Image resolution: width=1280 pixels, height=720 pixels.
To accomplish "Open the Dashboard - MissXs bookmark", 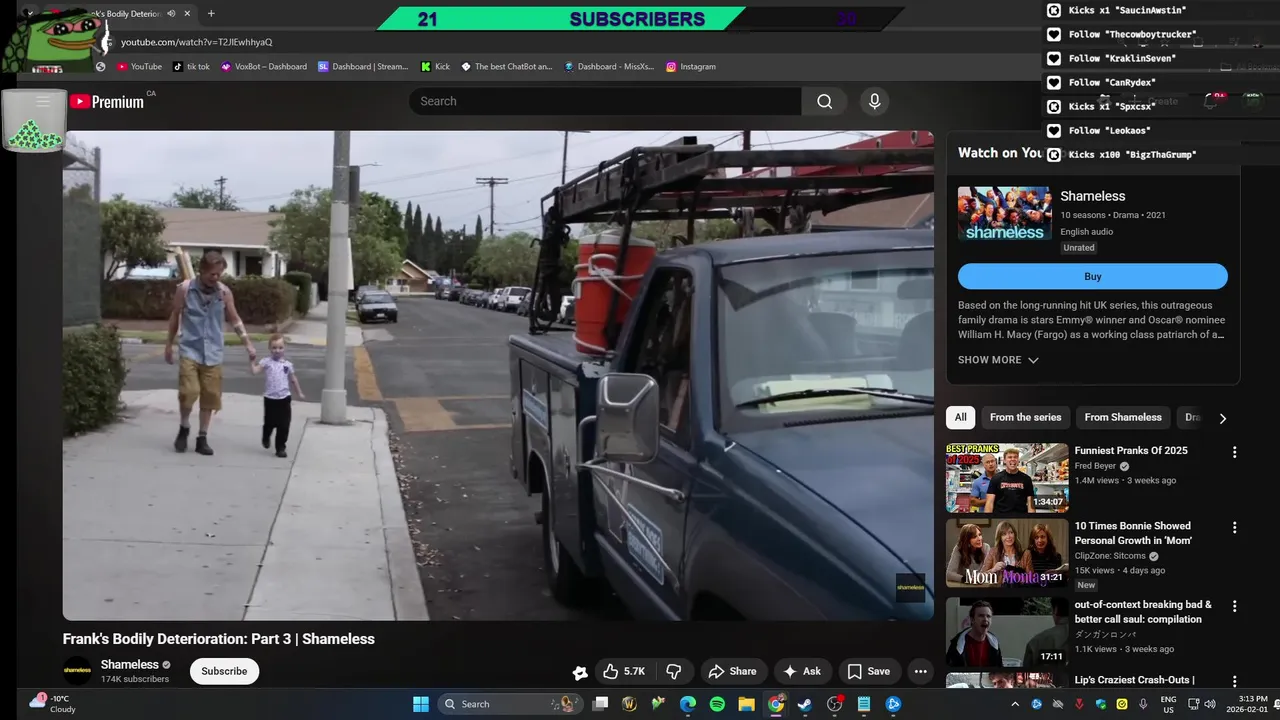I will pyautogui.click(x=609, y=66).
